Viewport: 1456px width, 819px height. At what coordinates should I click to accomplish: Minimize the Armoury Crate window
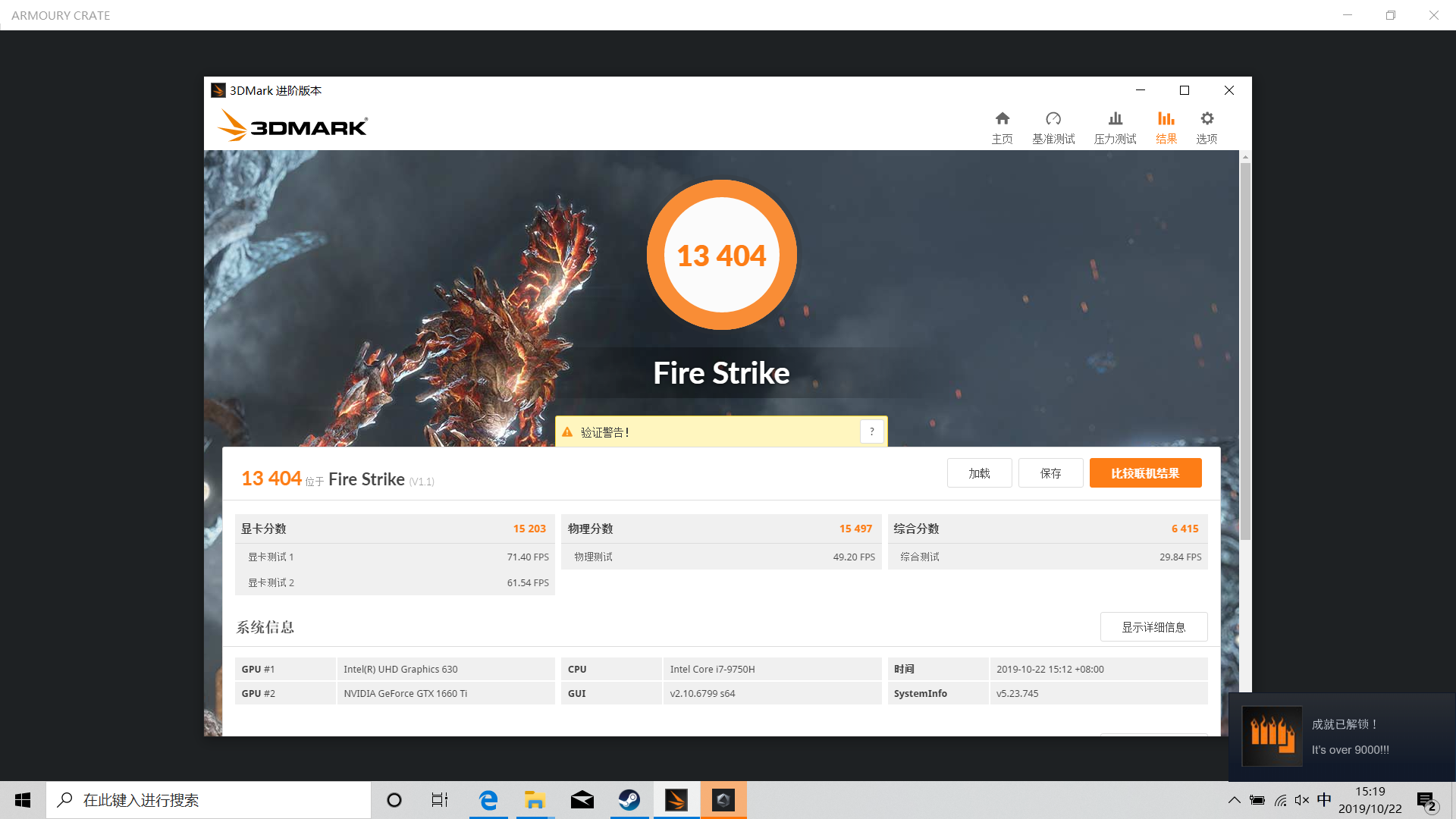(x=1348, y=15)
